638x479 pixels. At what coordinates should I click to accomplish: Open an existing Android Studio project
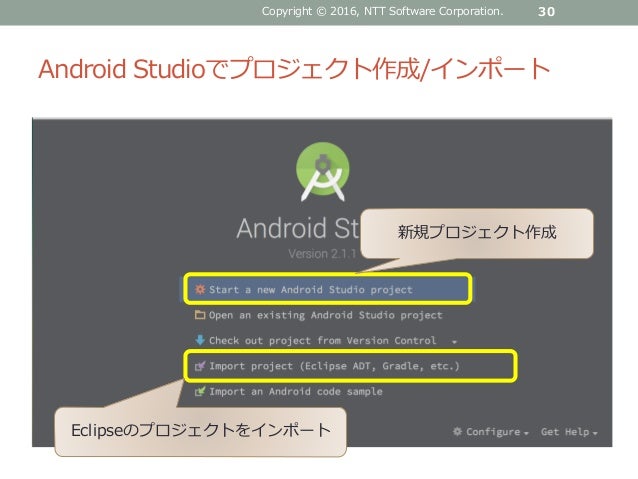coord(326,315)
